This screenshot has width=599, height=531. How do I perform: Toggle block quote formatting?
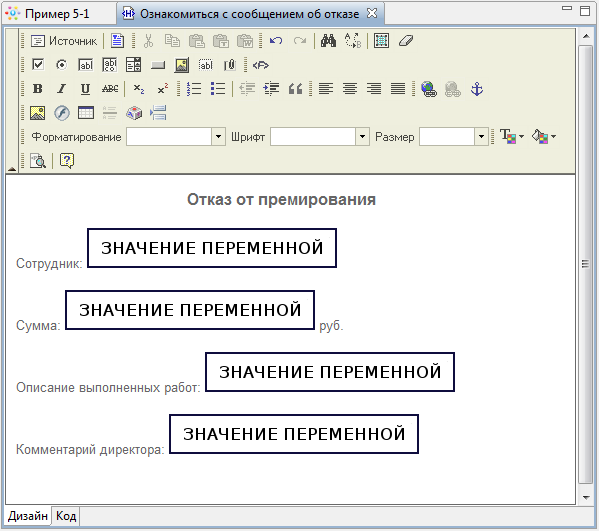point(295,89)
